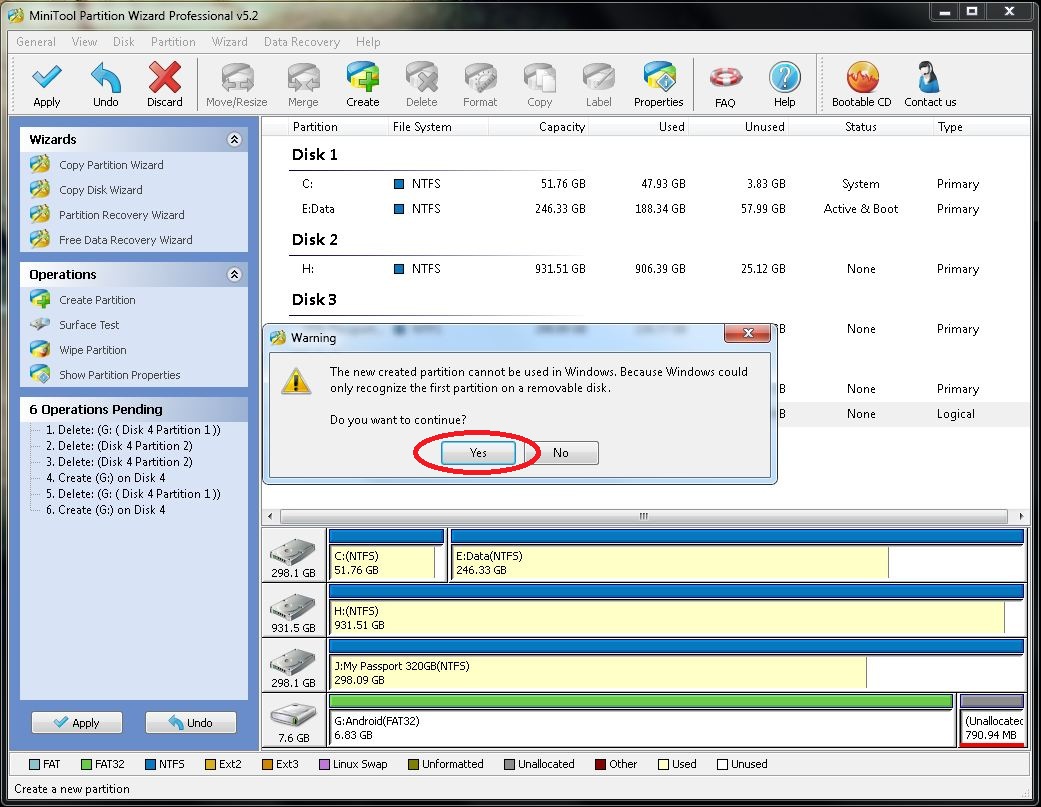Click the Format toolbar icon
This screenshot has width=1041, height=807.
[x=480, y=77]
